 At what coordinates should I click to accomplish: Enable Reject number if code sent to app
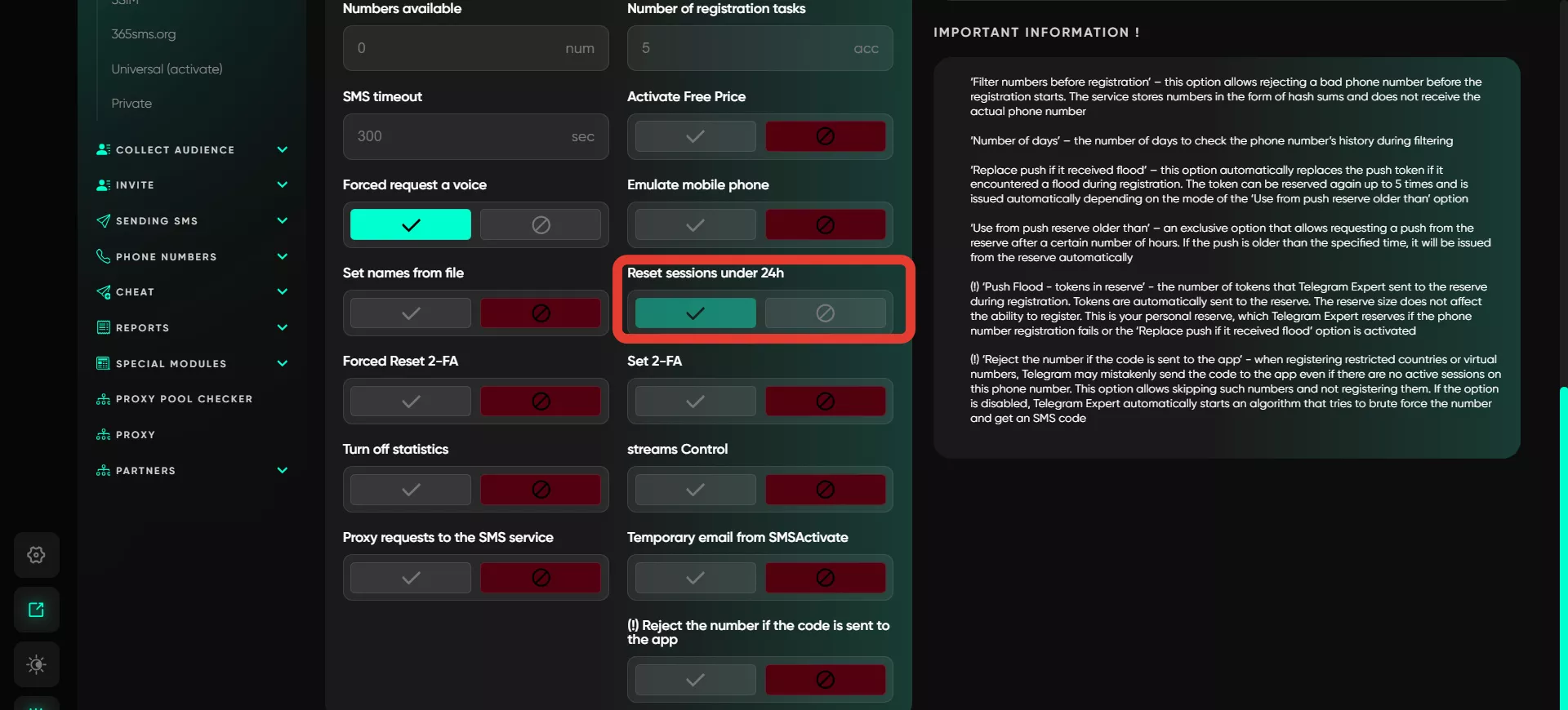pyautogui.click(x=695, y=679)
